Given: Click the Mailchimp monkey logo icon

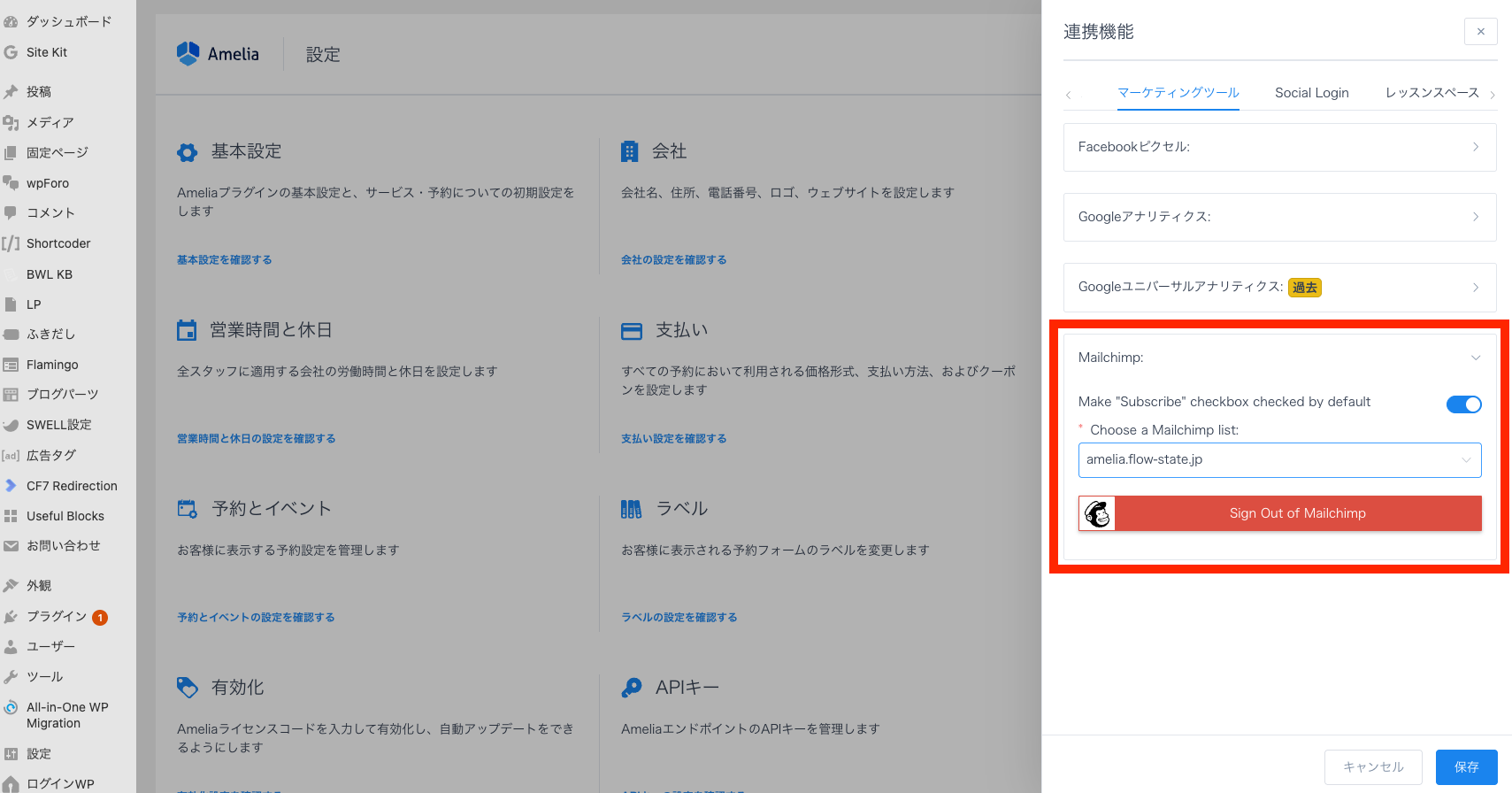Looking at the screenshot, I should click(1097, 513).
